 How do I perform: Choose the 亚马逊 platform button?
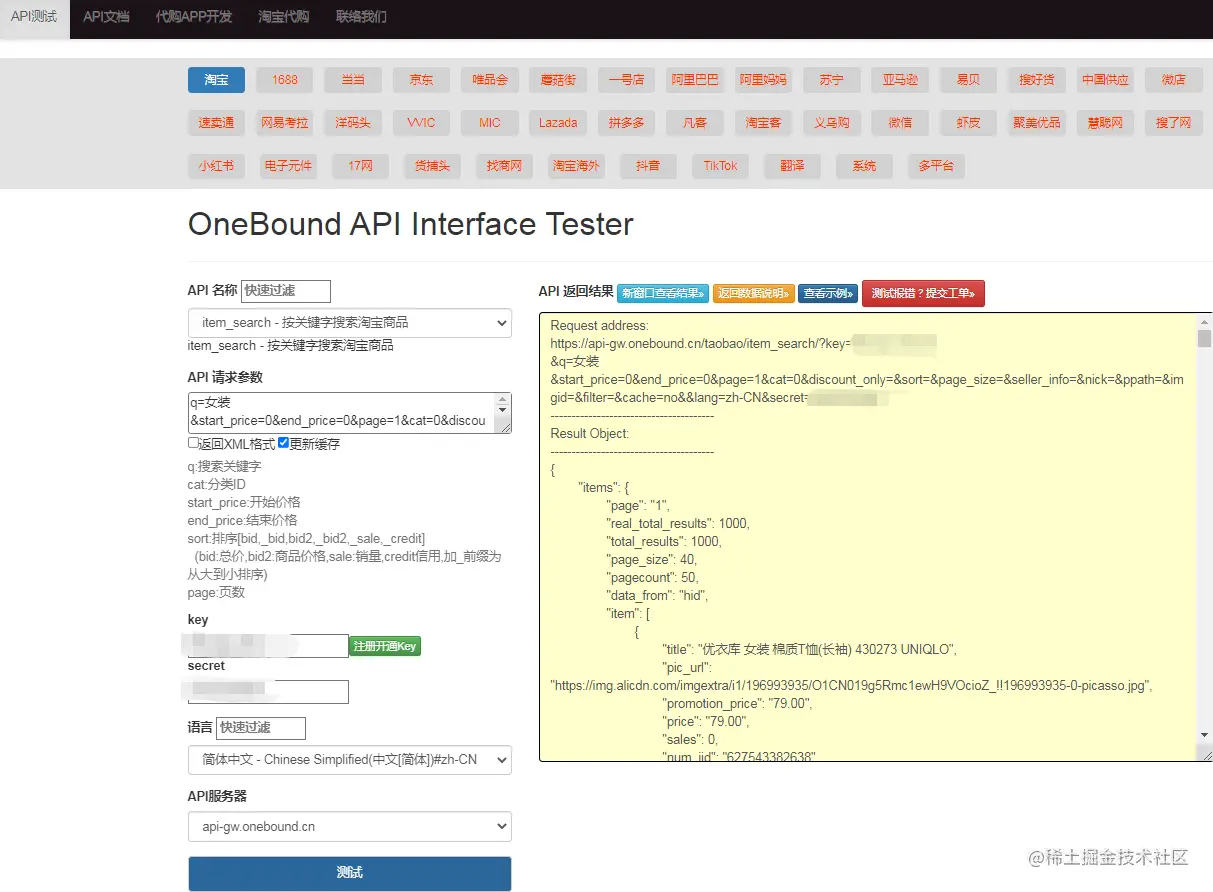tap(900, 80)
